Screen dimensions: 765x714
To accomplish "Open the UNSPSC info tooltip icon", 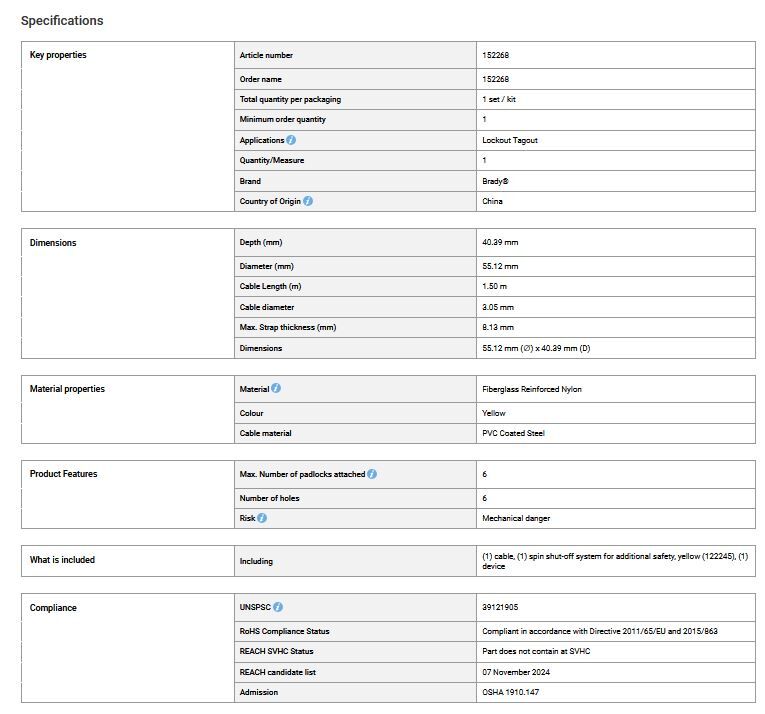I will pyautogui.click(x=278, y=607).
